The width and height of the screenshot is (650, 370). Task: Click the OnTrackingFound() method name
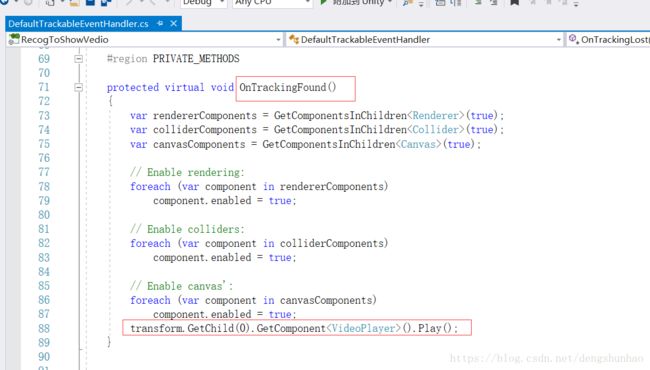coord(288,87)
